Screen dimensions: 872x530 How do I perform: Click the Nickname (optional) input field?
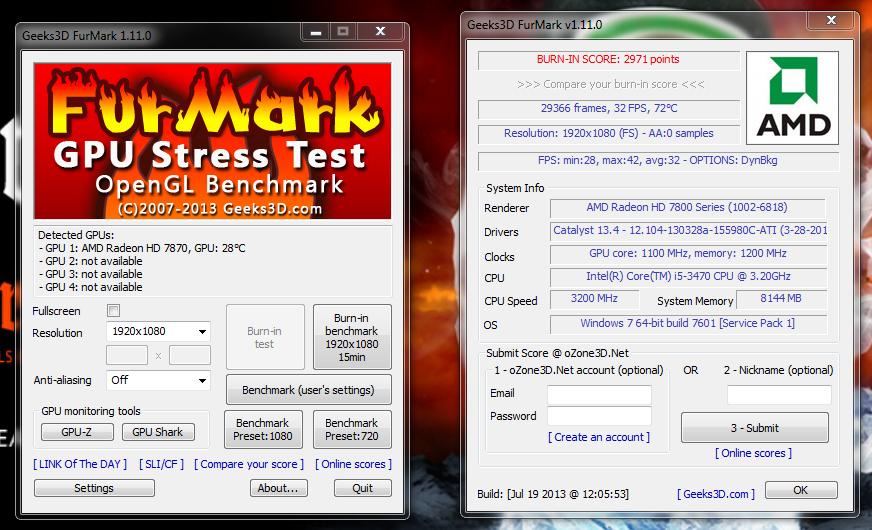pyautogui.click(x=779, y=394)
